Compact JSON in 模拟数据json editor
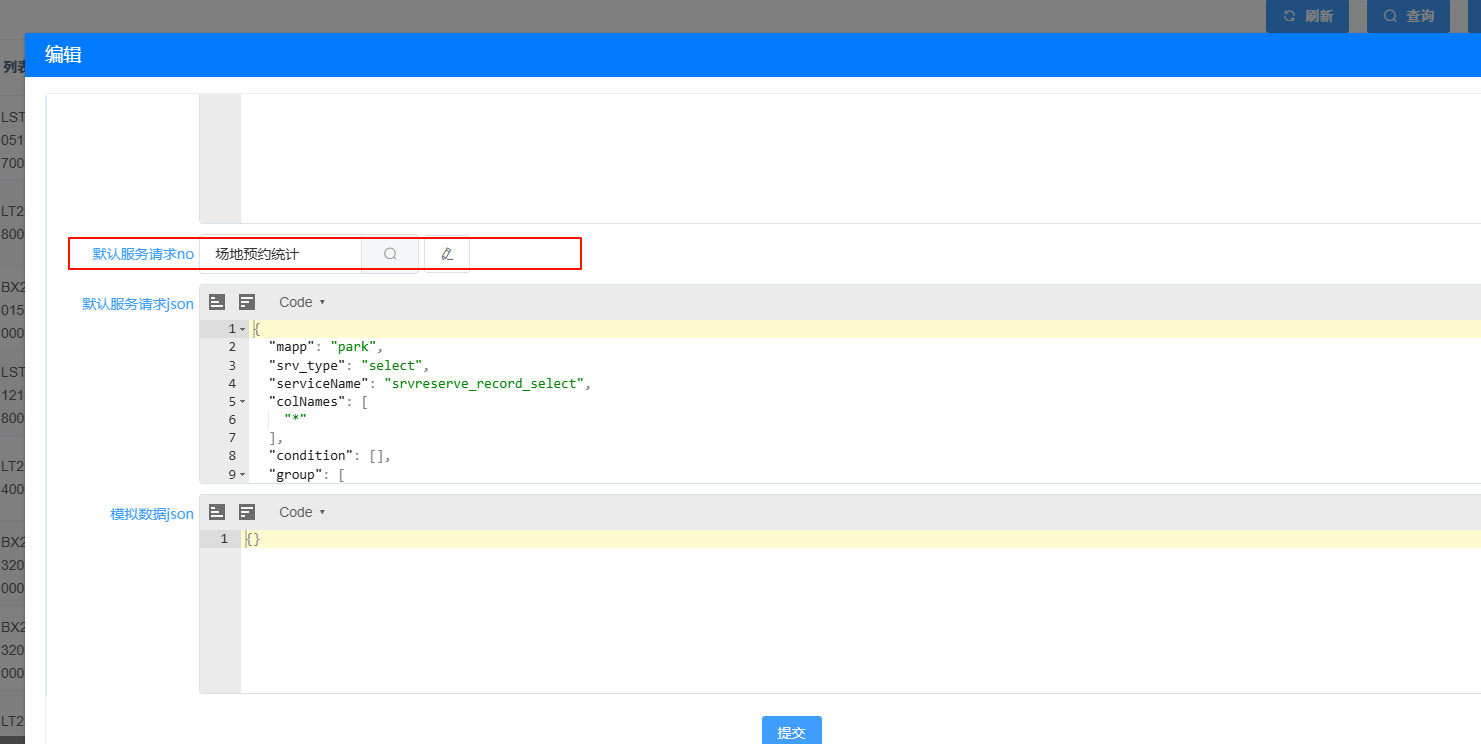This screenshot has width=1481, height=744. (x=247, y=512)
